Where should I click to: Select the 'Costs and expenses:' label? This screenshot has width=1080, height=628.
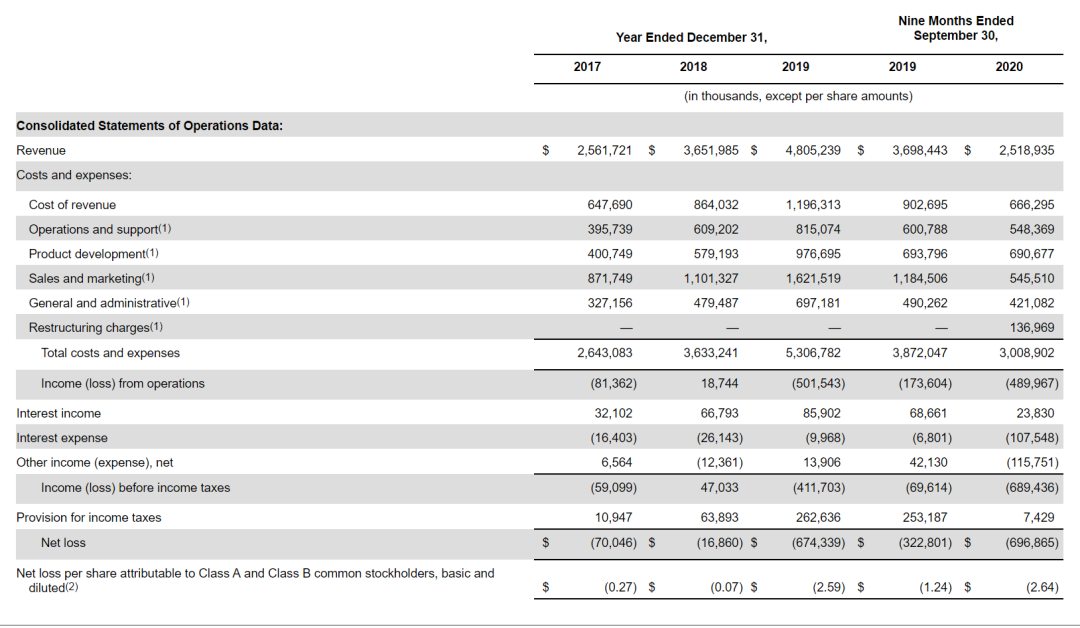(74, 175)
